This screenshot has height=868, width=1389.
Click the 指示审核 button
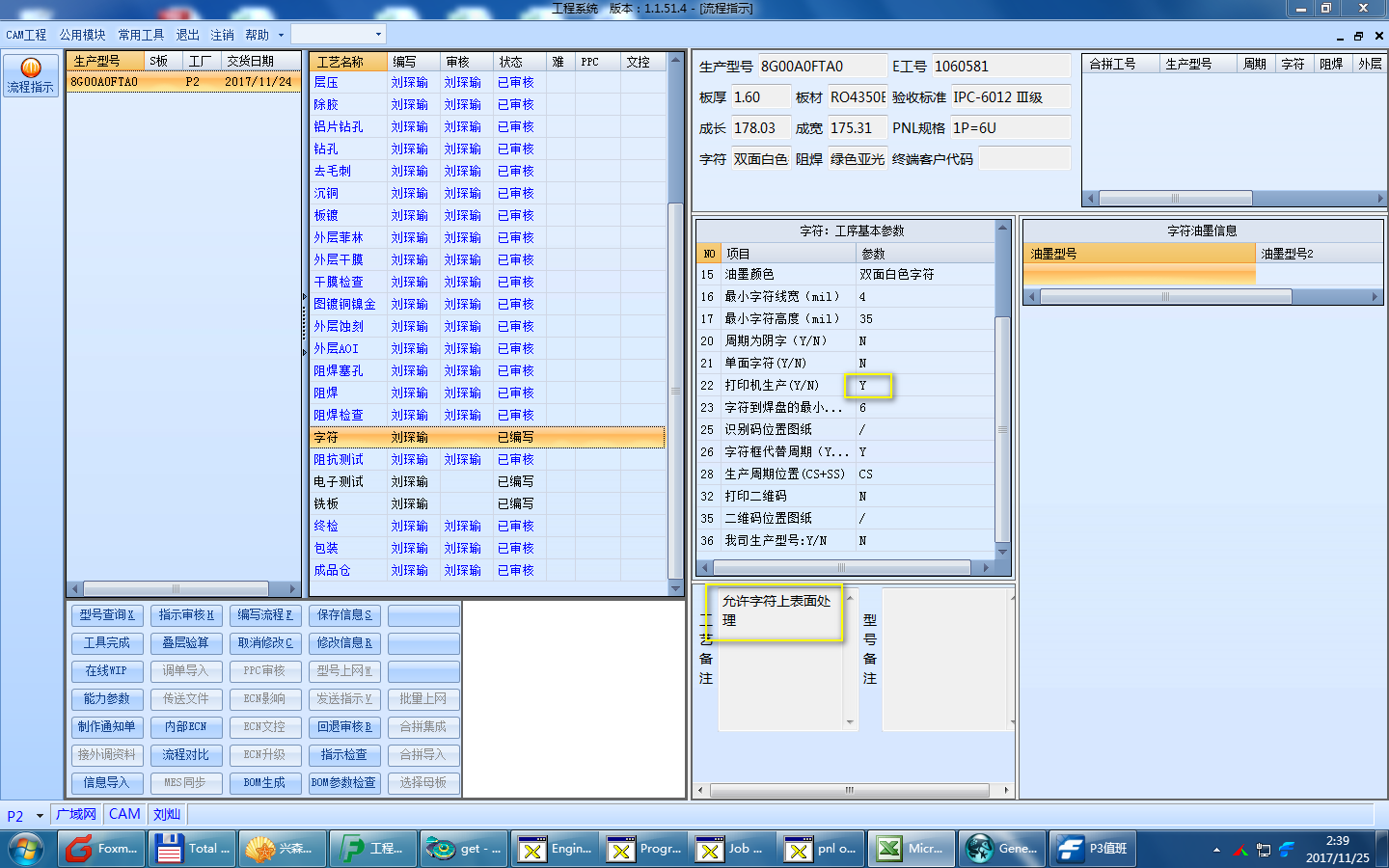point(186,615)
